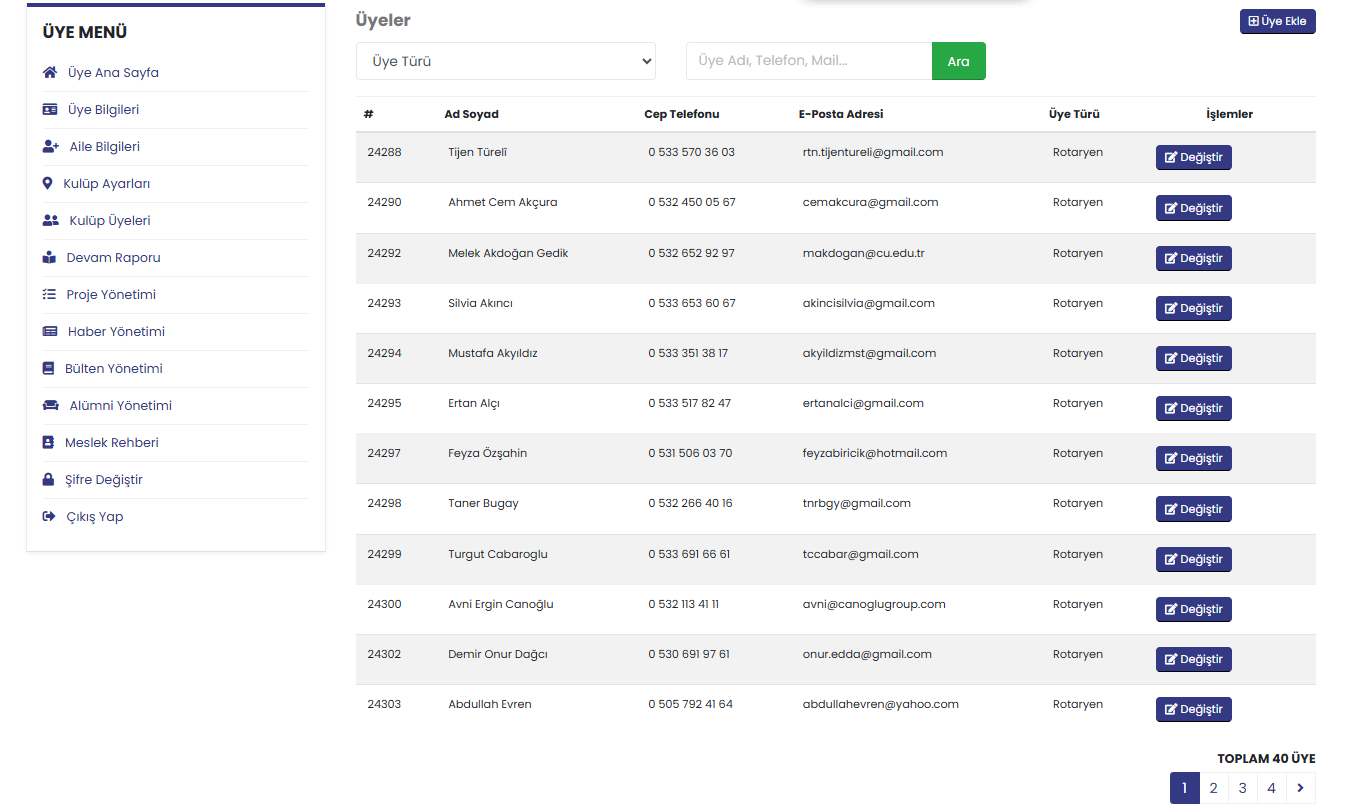Click the newspaper icon for Haber Yönetimi
The image size is (1354, 807).
50,332
